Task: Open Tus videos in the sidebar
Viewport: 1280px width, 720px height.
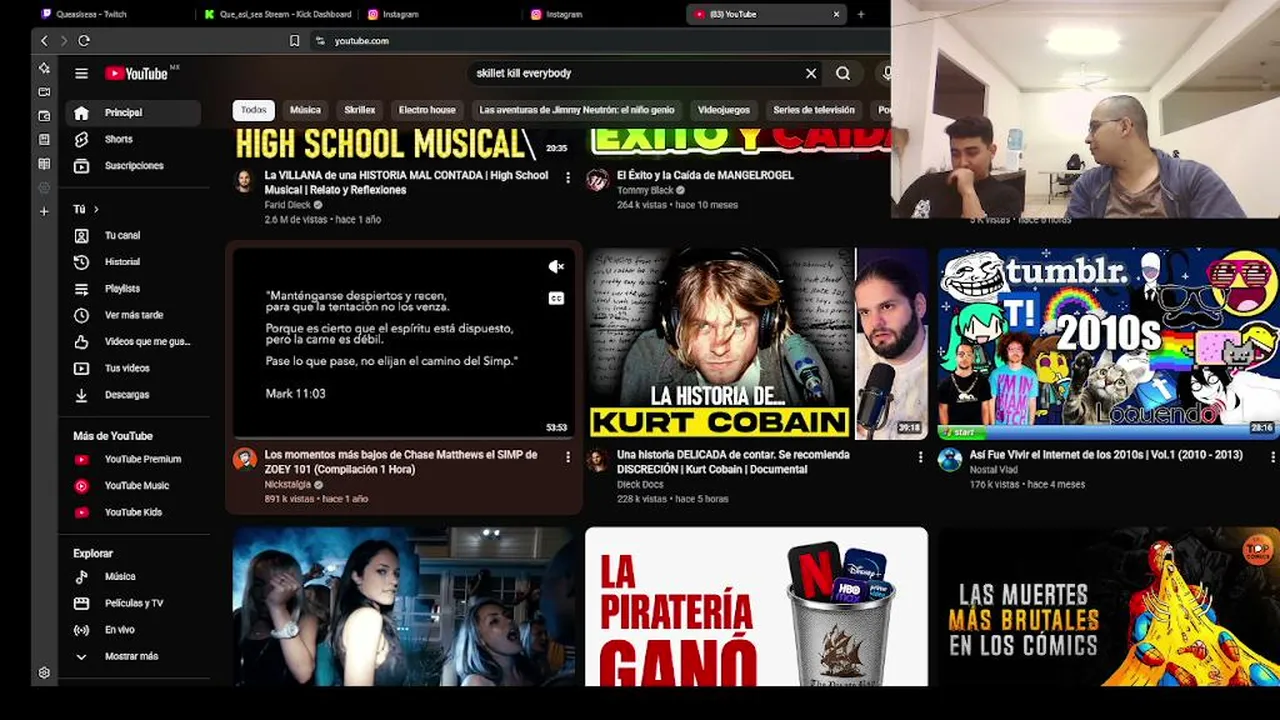Action: pos(132,368)
